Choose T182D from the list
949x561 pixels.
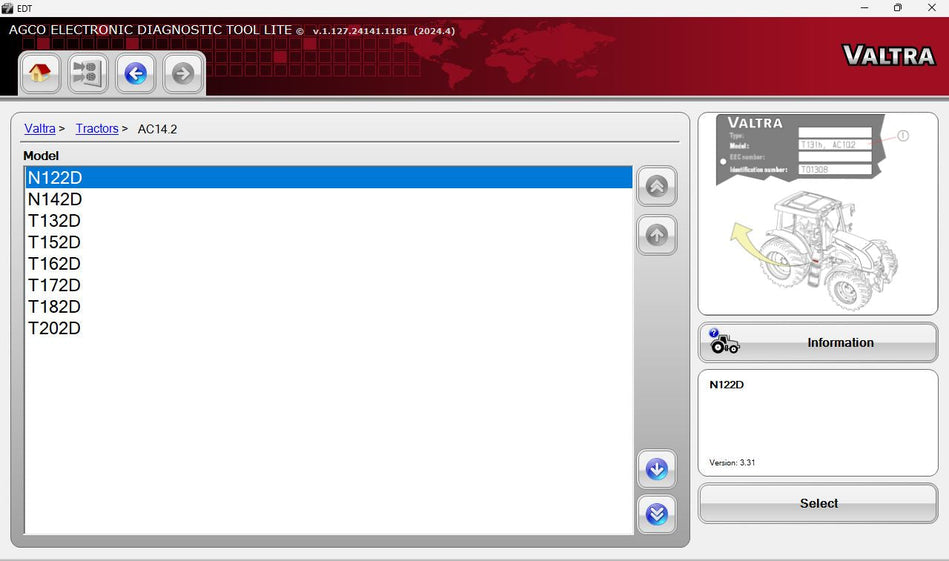pos(55,307)
